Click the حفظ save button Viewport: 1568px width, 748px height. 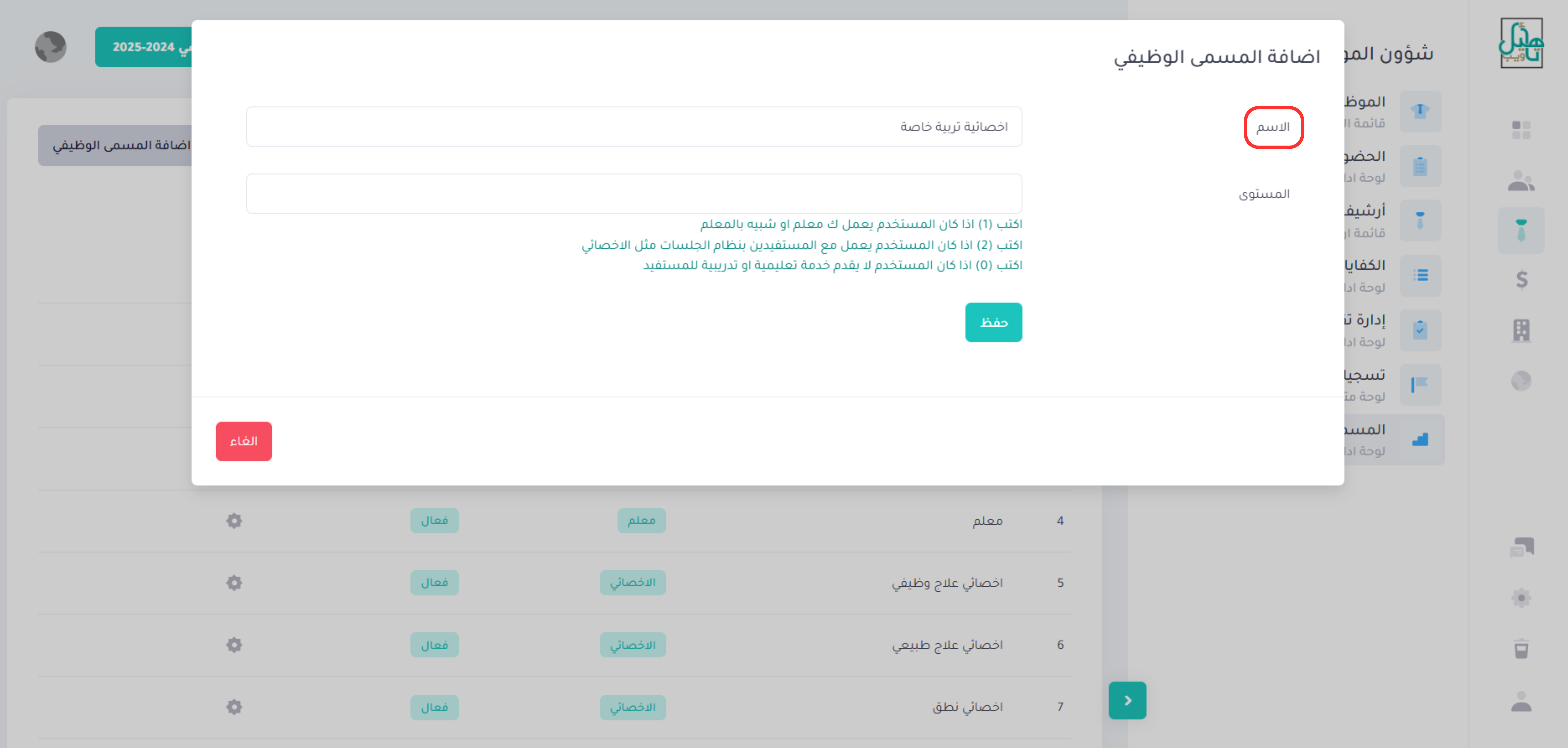(993, 322)
